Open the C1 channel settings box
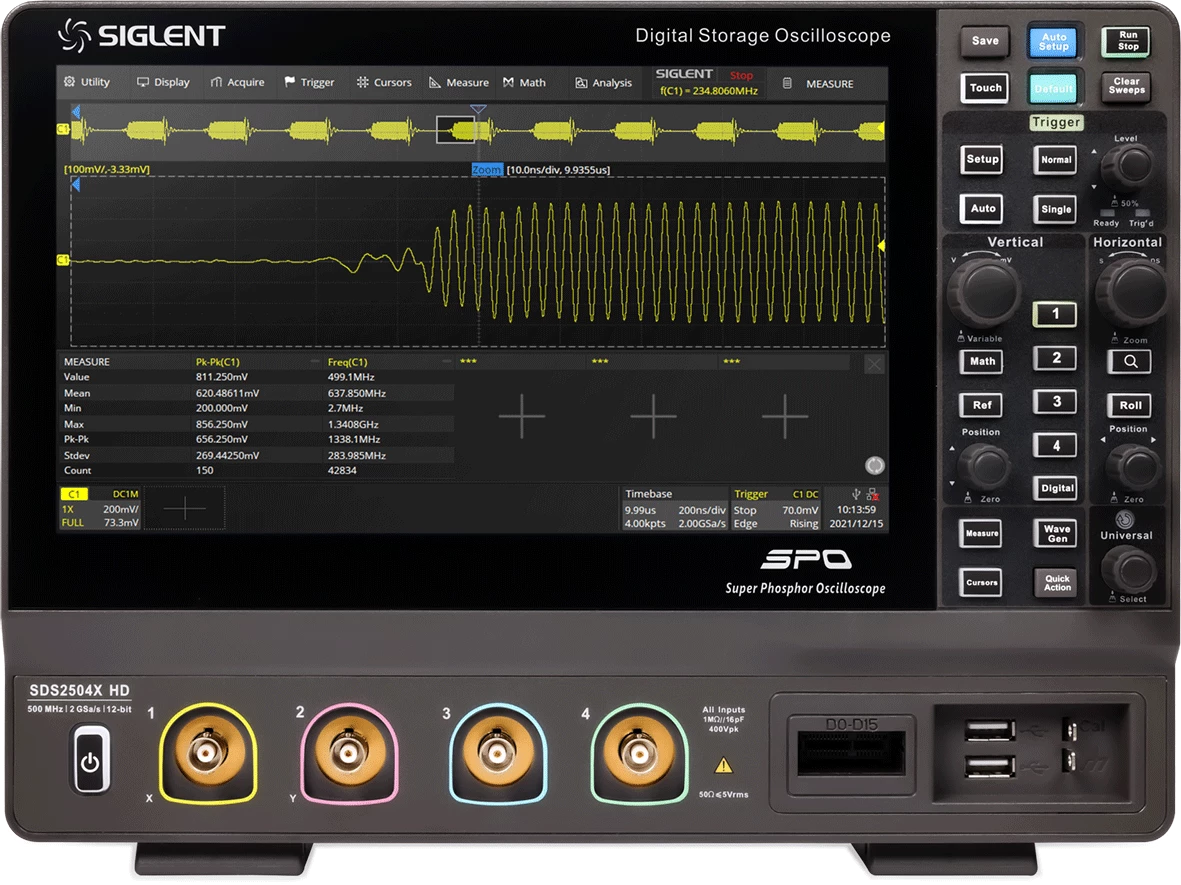Image resolution: width=1181 pixels, height=885 pixels. [x=100, y=508]
